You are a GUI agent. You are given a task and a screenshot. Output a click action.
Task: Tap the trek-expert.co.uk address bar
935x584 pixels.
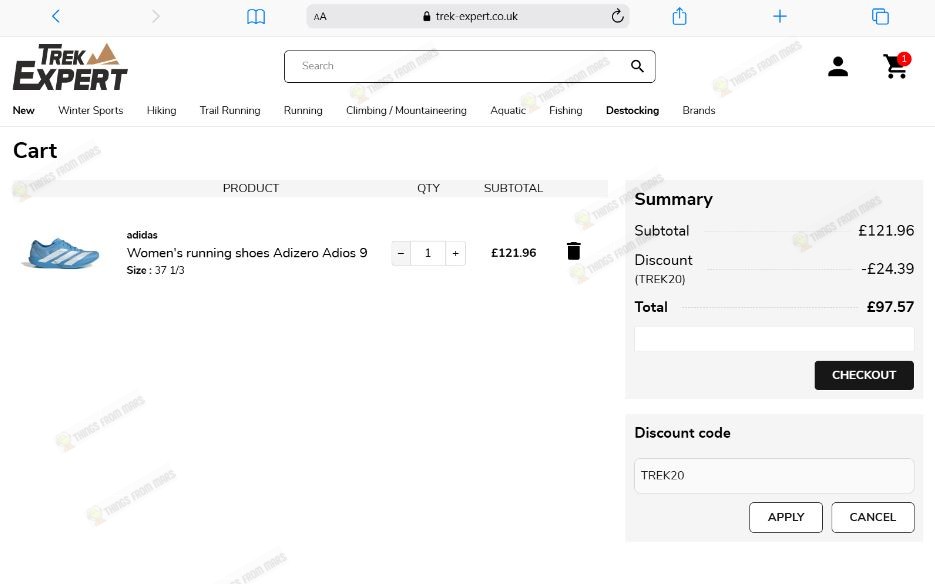pos(468,16)
